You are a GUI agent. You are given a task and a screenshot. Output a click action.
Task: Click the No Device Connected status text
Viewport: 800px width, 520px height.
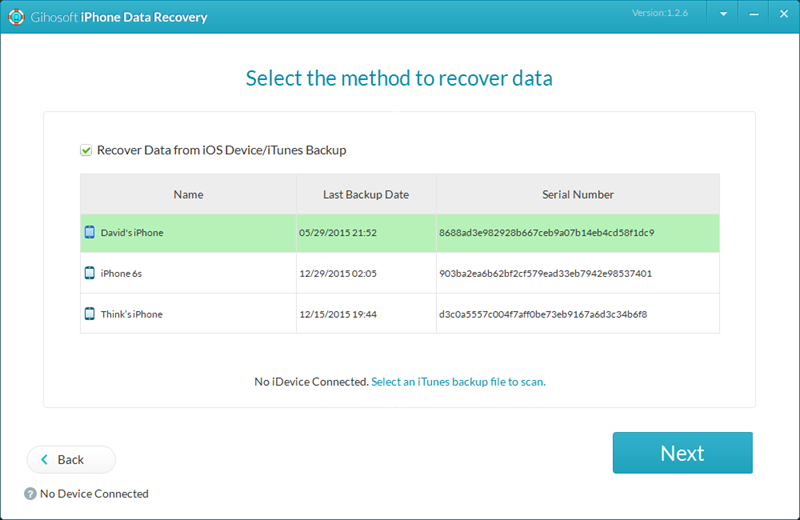click(x=94, y=493)
